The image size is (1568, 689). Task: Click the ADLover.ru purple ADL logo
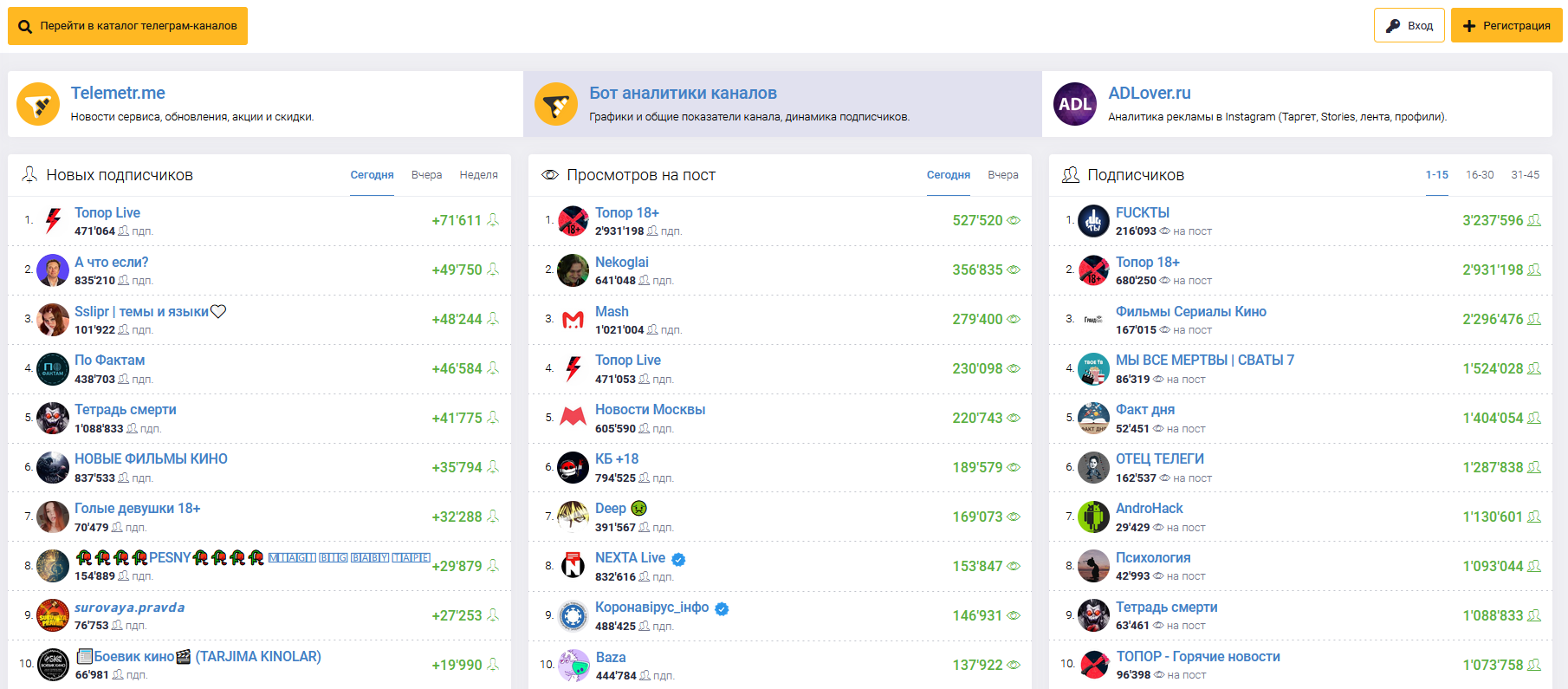1075,104
